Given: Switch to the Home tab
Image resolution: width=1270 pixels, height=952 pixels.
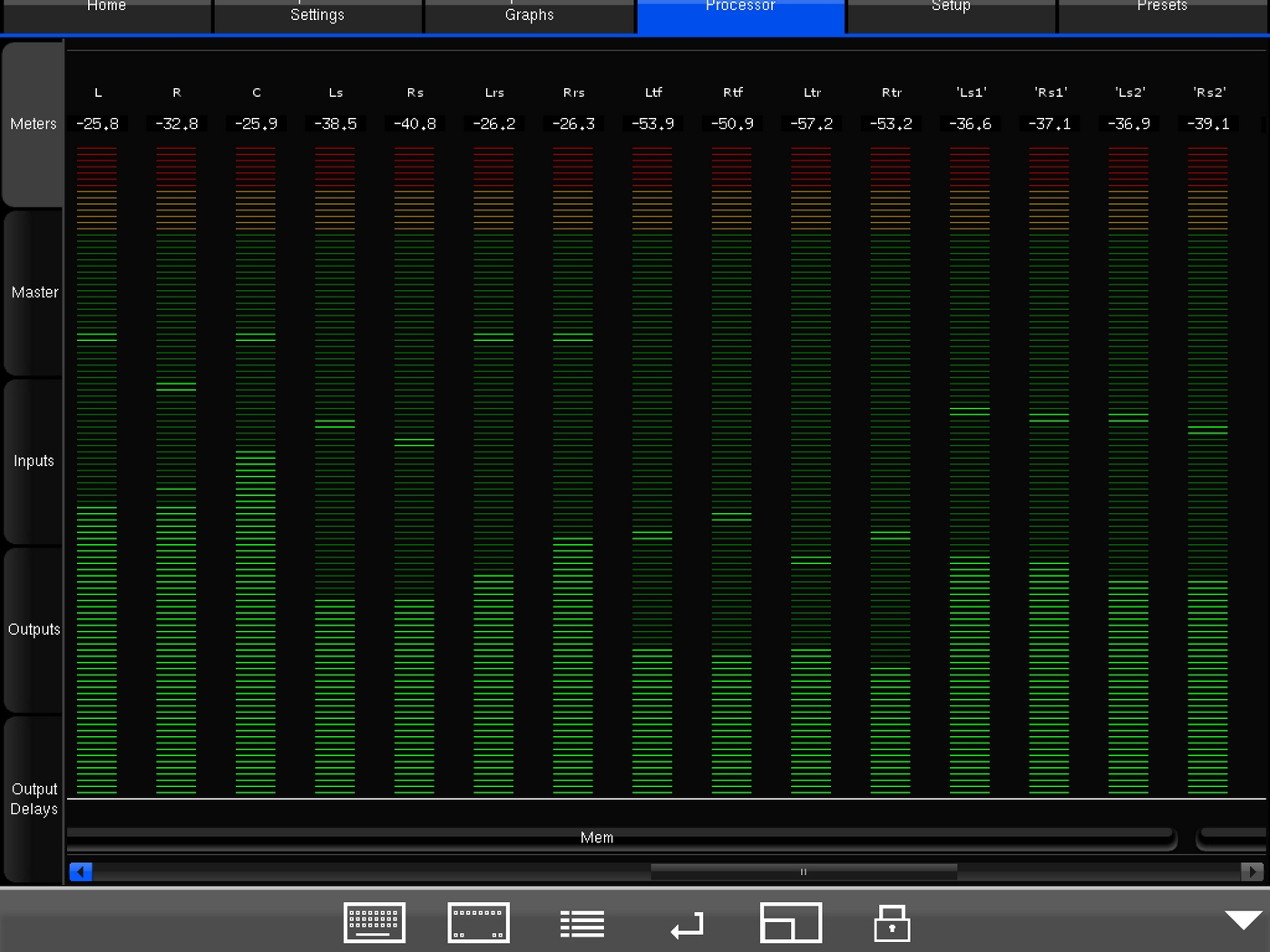Looking at the screenshot, I should point(106,13).
